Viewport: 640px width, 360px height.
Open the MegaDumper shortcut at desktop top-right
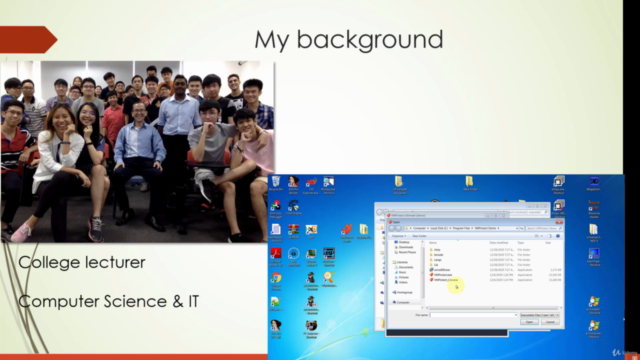(594, 183)
